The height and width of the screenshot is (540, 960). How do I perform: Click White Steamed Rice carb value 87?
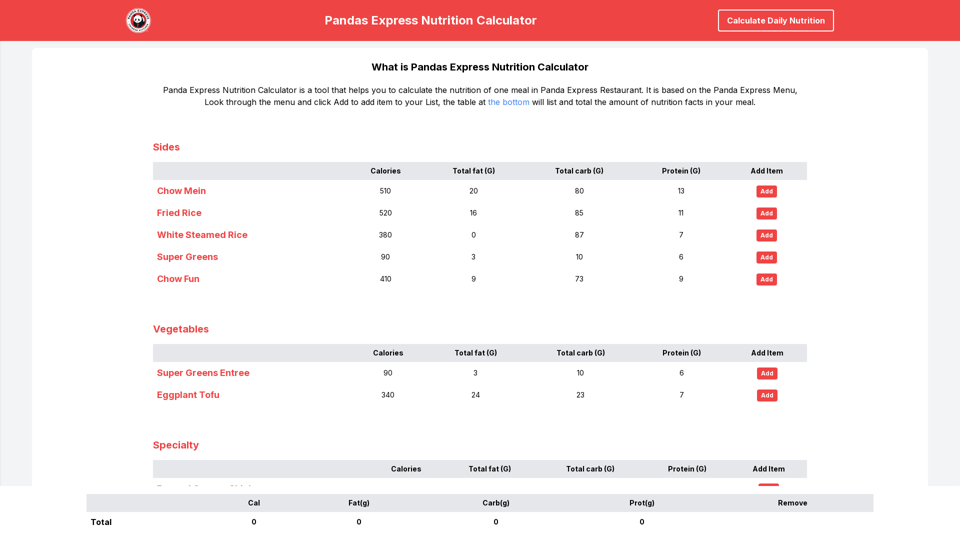click(x=579, y=235)
